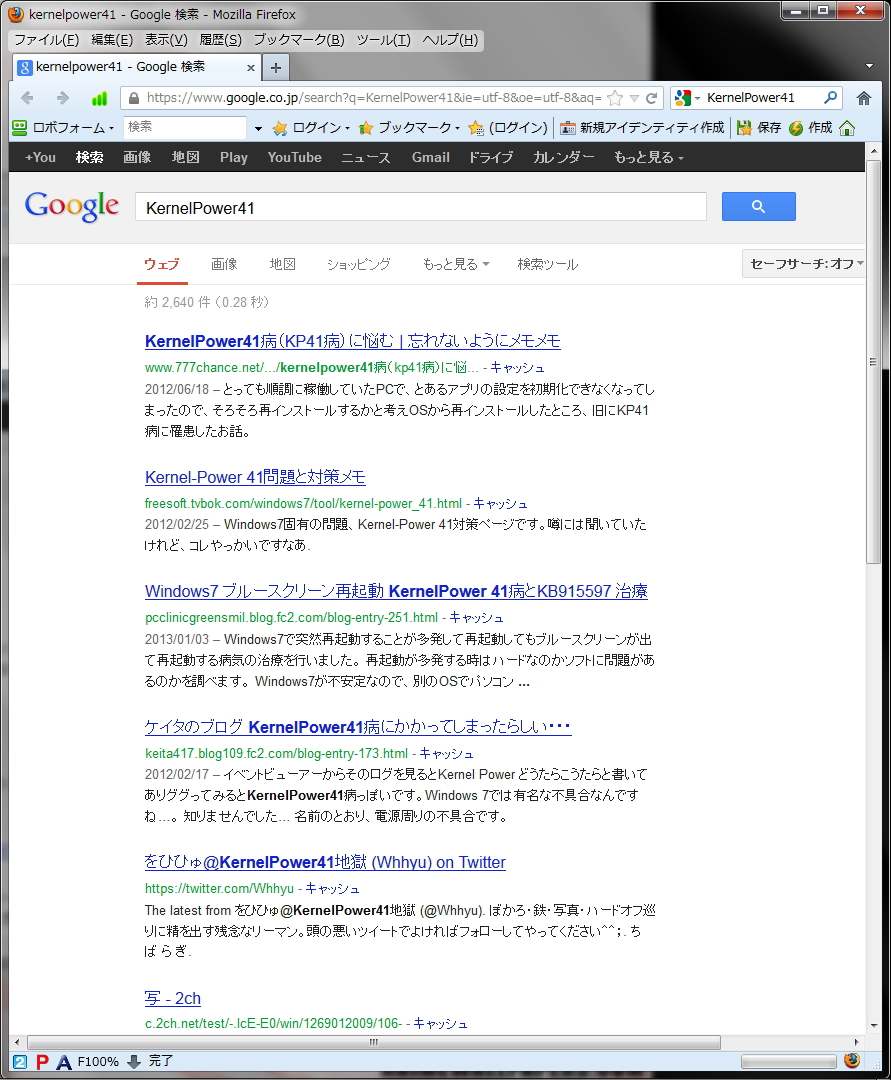Viewport: 891px width, 1080px height.
Task: Click 新規アイデンティティ作成 in RoboForm toolbar
Action: click(x=642, y=127)
